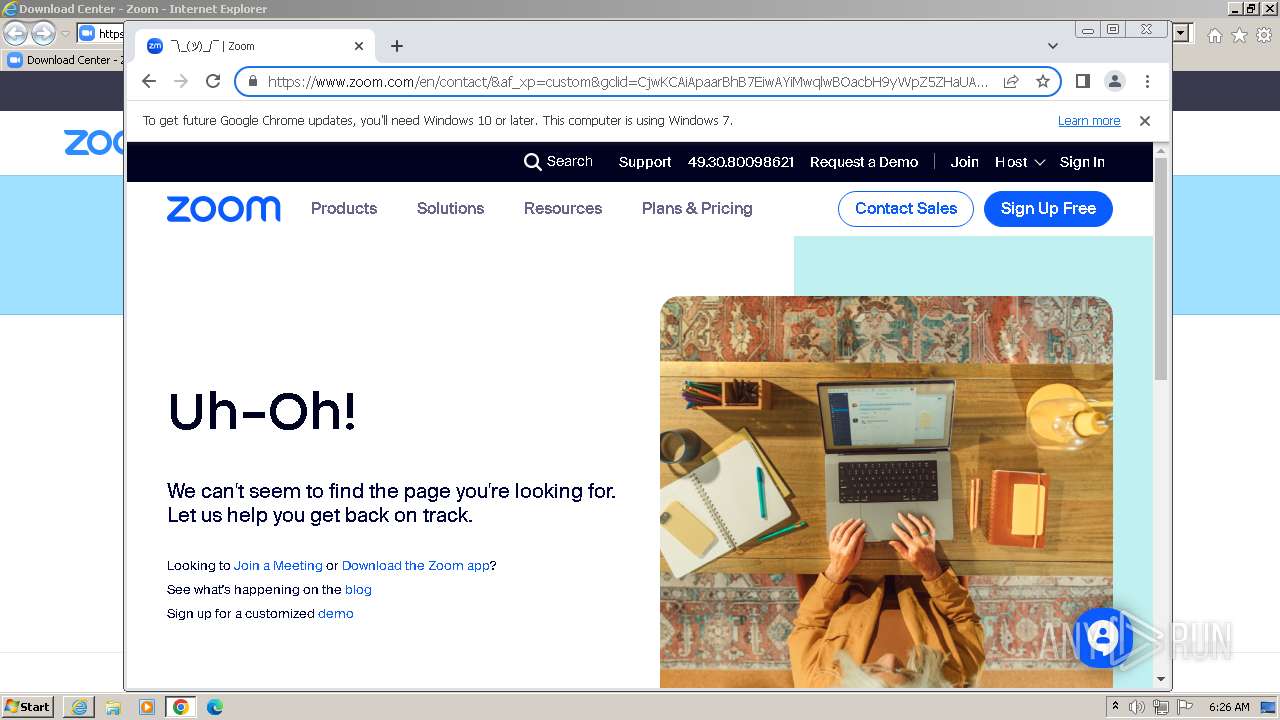1280x720 pixels.
Task: Open the File Explorer taskbar icon
Action: [113, 707]
